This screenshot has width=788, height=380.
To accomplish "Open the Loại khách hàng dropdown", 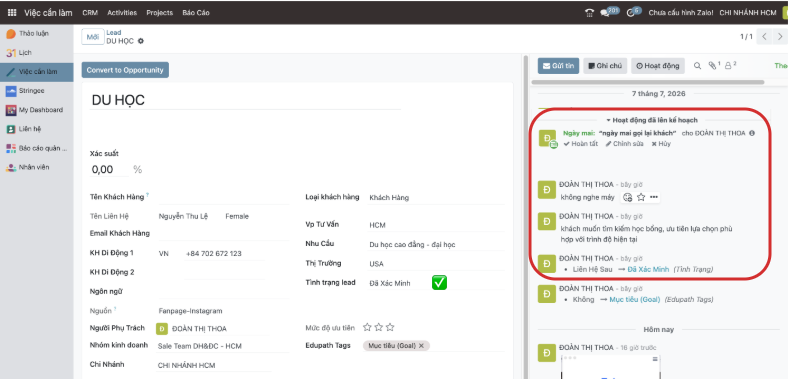I will tap(436, 198).
